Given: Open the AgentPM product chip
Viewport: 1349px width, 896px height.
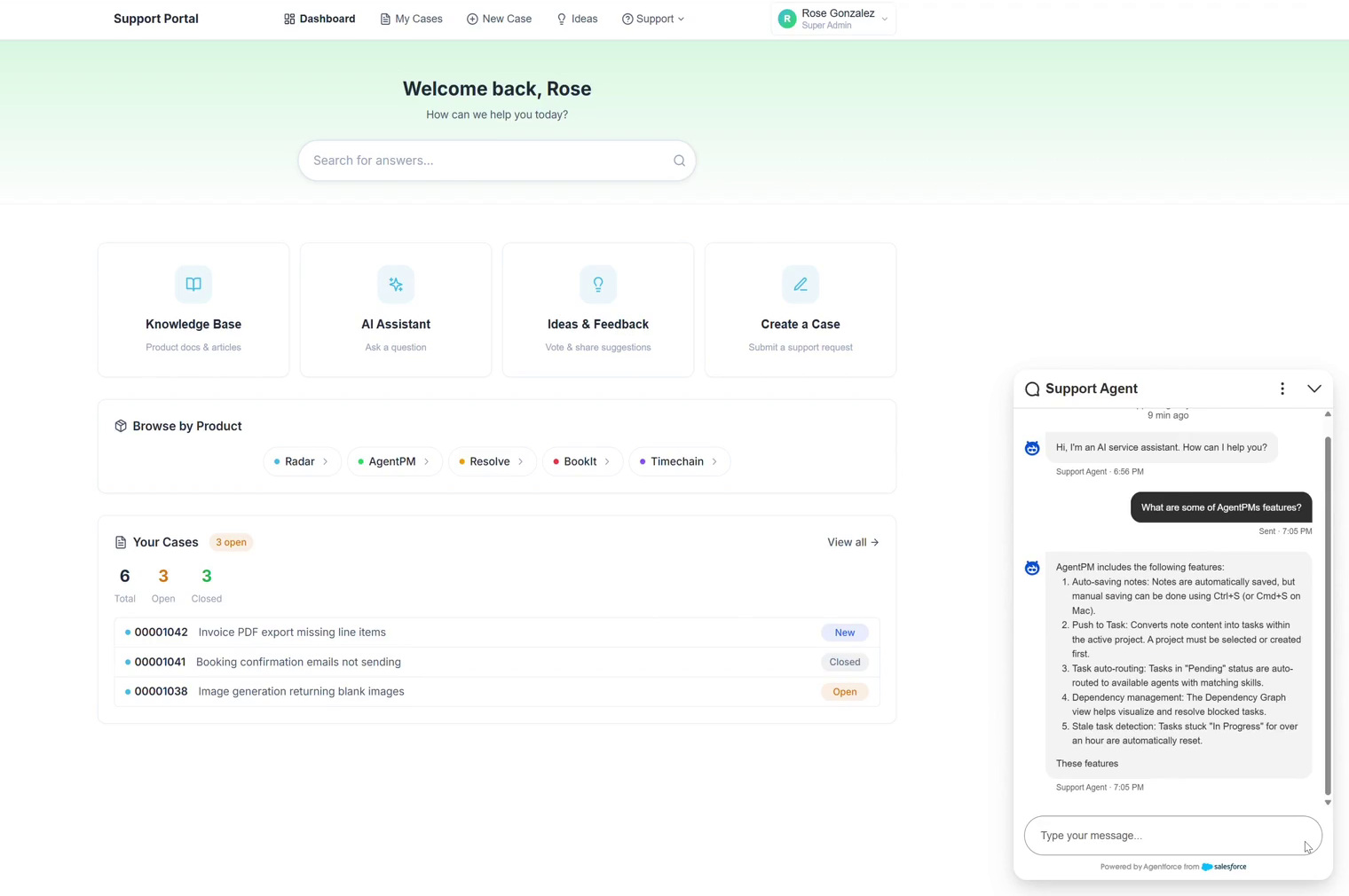Looking at the screenshot, I should (x=394, y=461).
